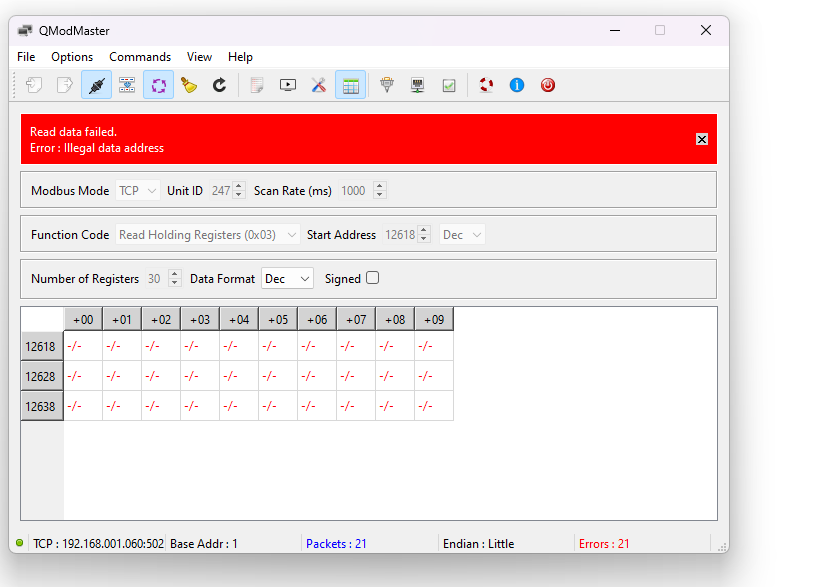The width and height of the screenshot is (833, 587).
Task: Clear the table with the broom icon
Action: pos(189,85)
